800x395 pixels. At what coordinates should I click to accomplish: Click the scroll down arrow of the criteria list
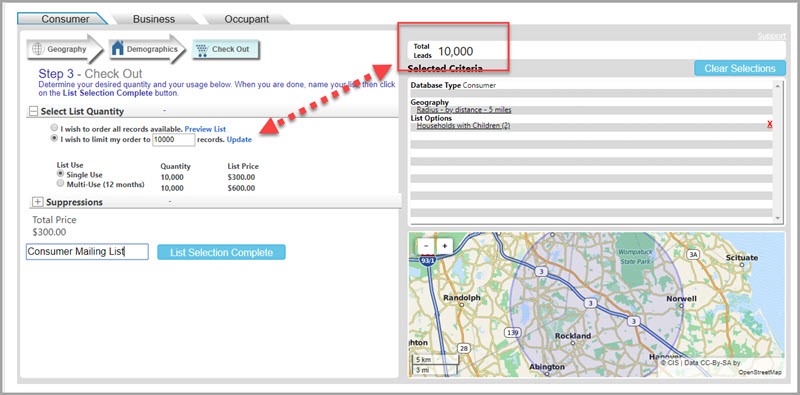[x=778, y=218]
